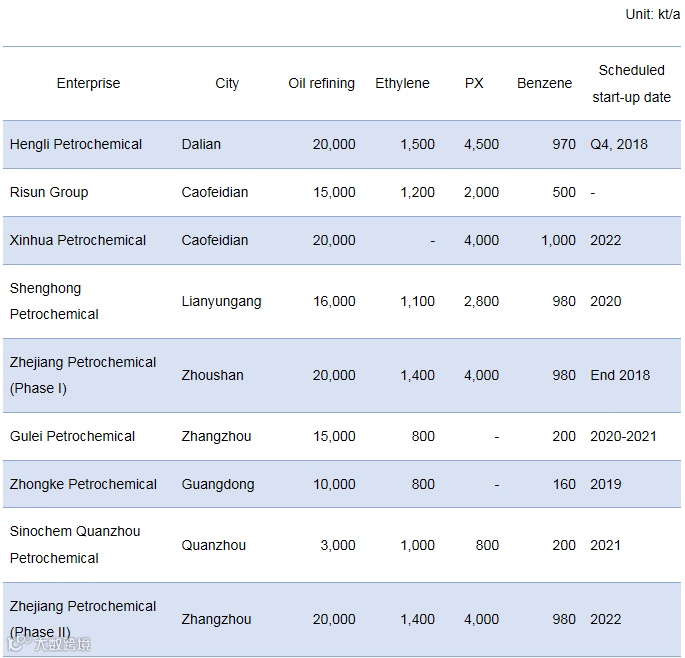Image resolution: width=685 pixels, height=658 pixels.
Task: Select Risun Group's oil refining 15,000
Action: point(334,192)
